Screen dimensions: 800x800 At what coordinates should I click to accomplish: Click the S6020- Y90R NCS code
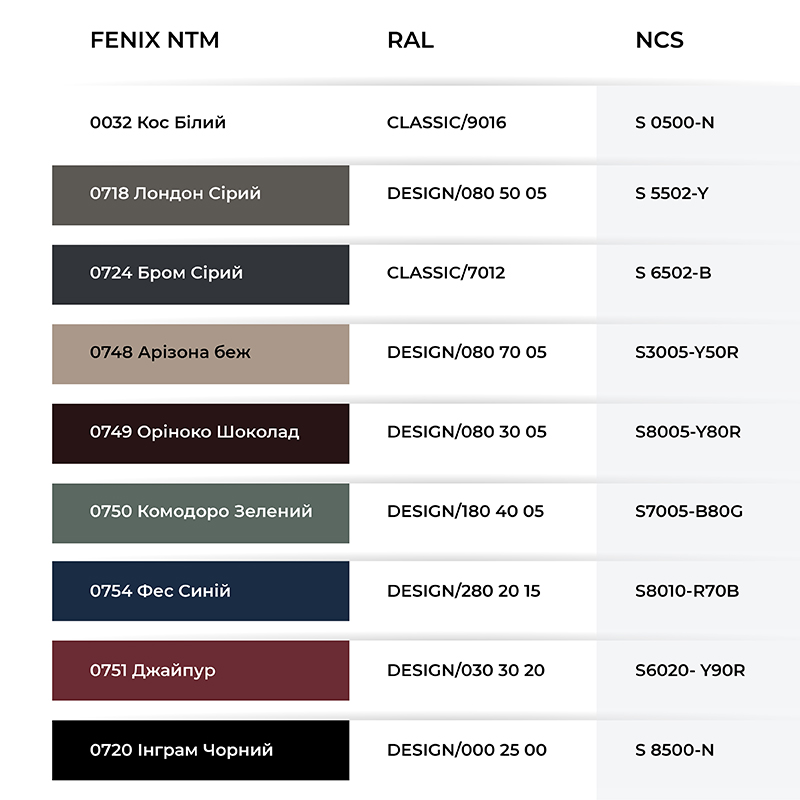click(690, 670)
